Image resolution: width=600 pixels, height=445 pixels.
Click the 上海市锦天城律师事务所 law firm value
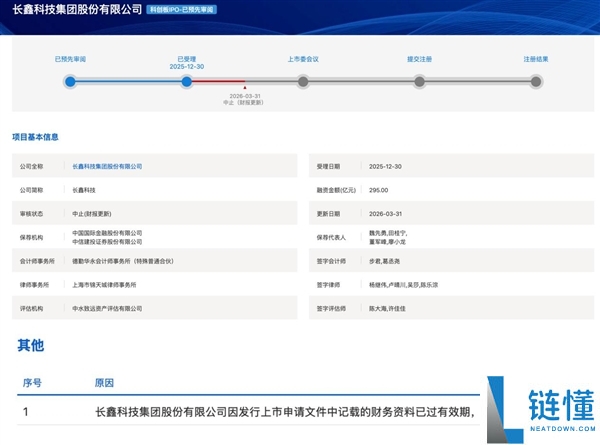(104, 285)
